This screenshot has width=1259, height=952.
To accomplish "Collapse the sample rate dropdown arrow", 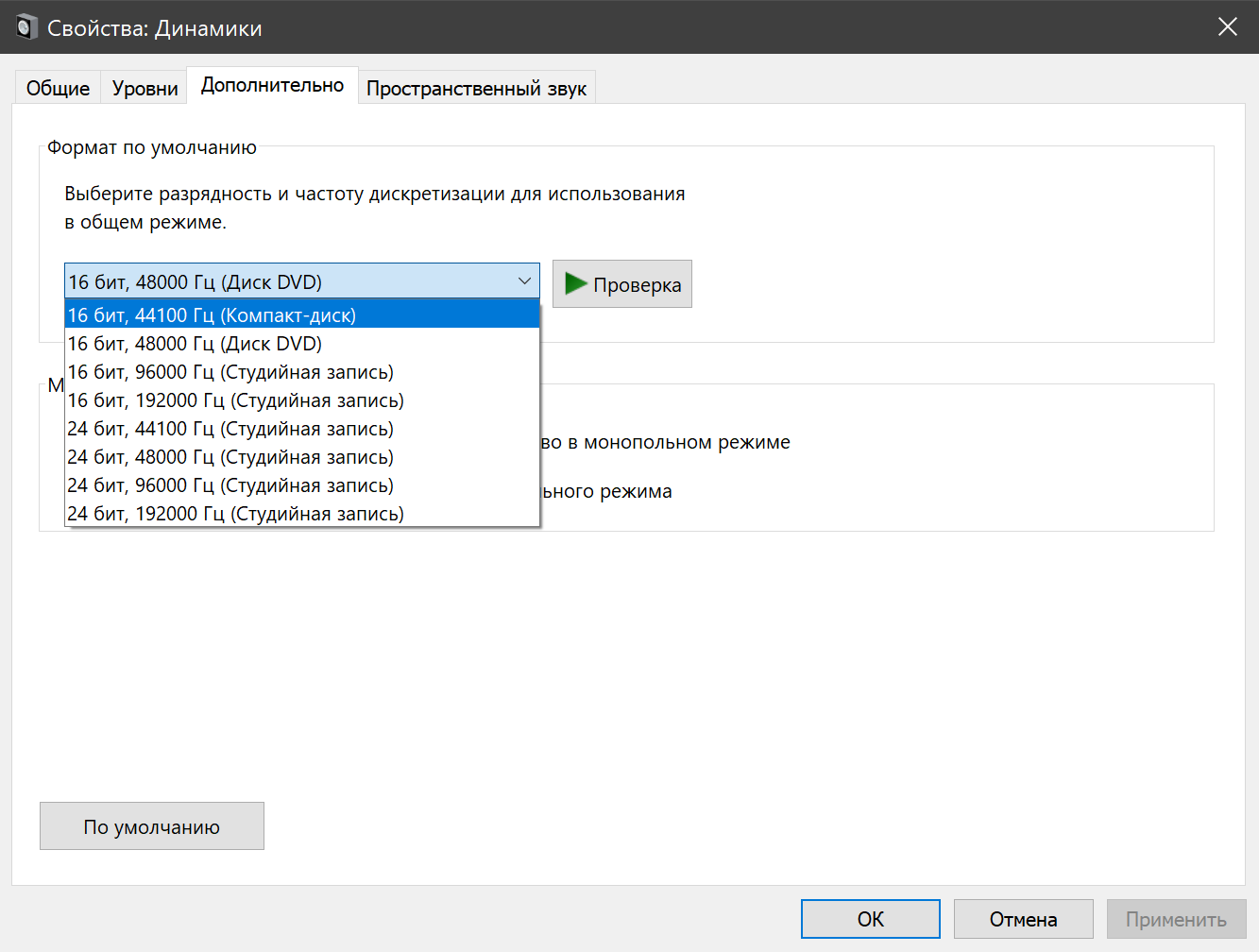I will (x=524, y=281).
